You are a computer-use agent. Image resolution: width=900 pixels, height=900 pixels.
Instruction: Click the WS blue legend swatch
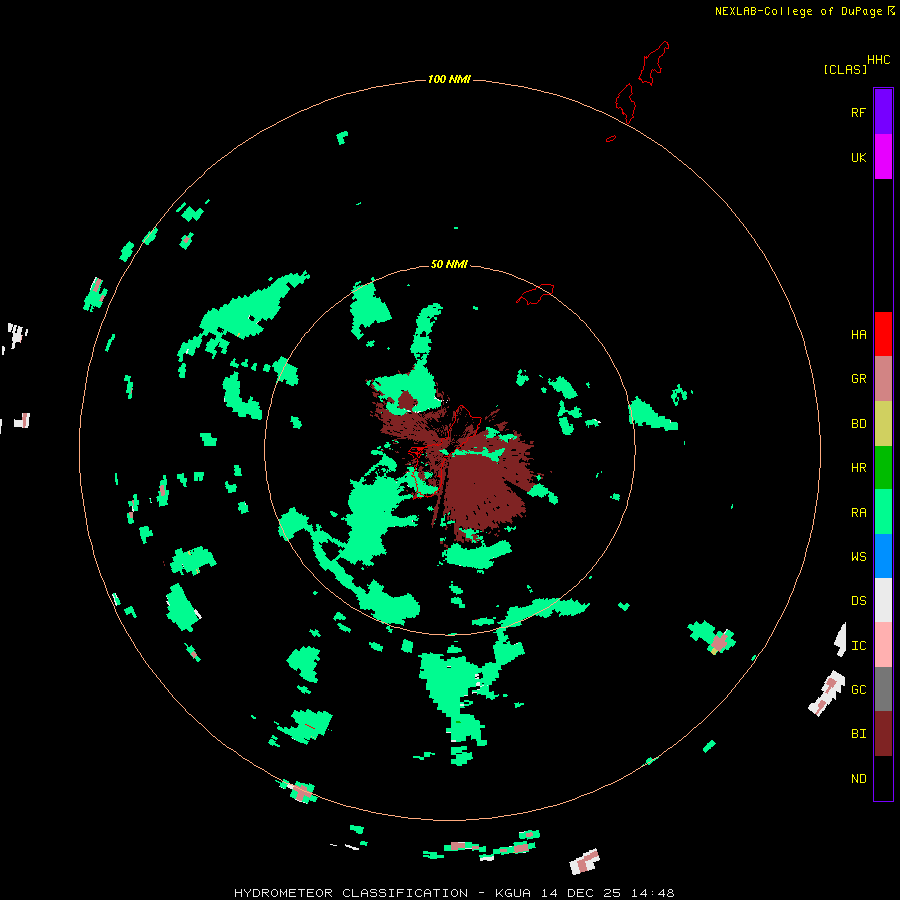pos(883,556)
